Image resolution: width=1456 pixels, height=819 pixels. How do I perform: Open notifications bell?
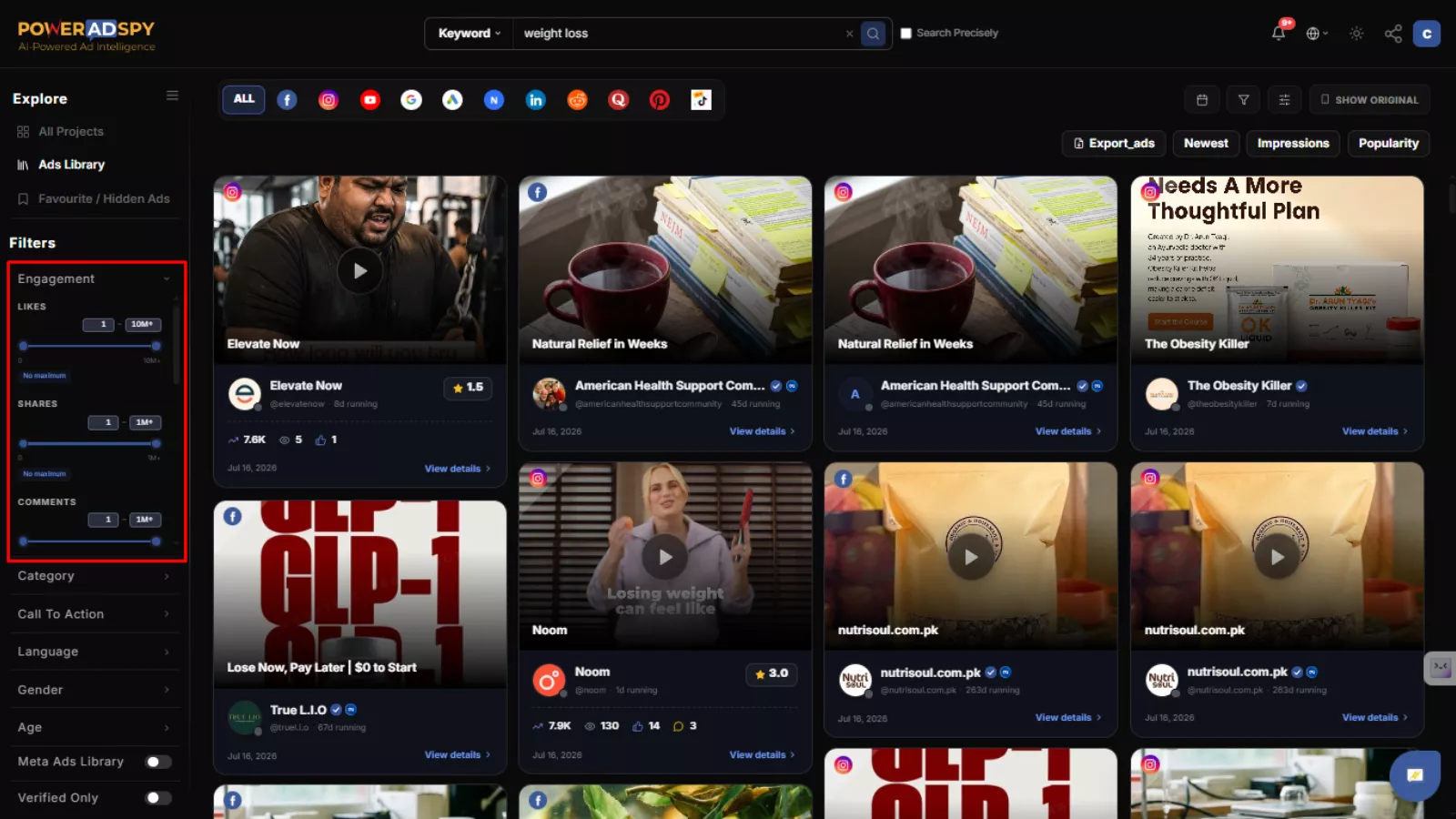click(1279, 34)
